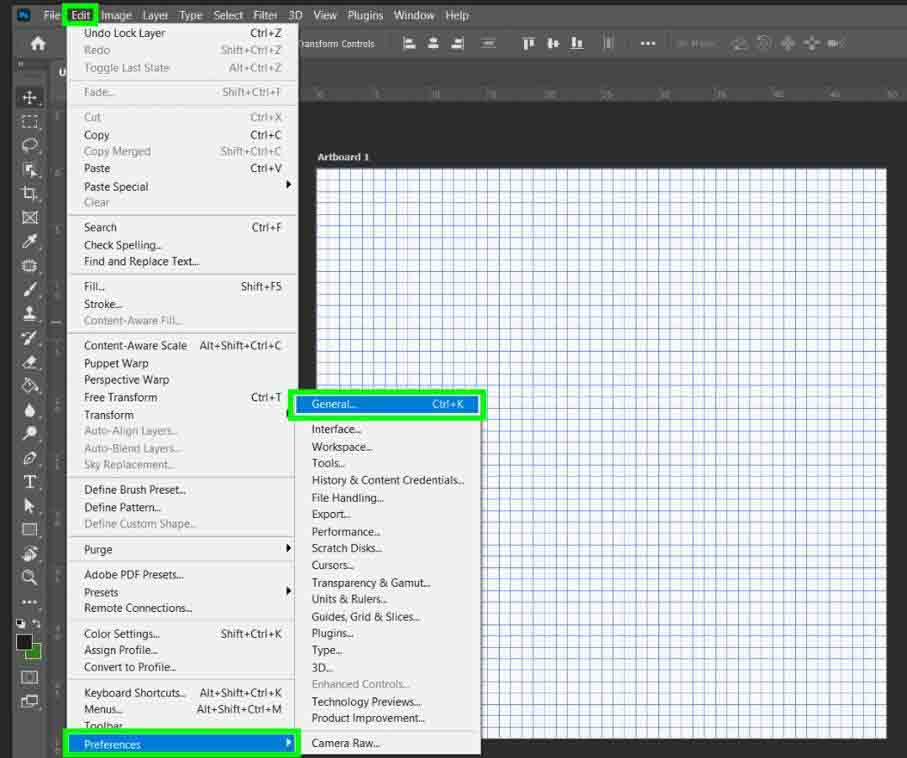Open the background color picker
This screenshot has width=907, height=758.
pyautogui.click(x=36, y=654)
